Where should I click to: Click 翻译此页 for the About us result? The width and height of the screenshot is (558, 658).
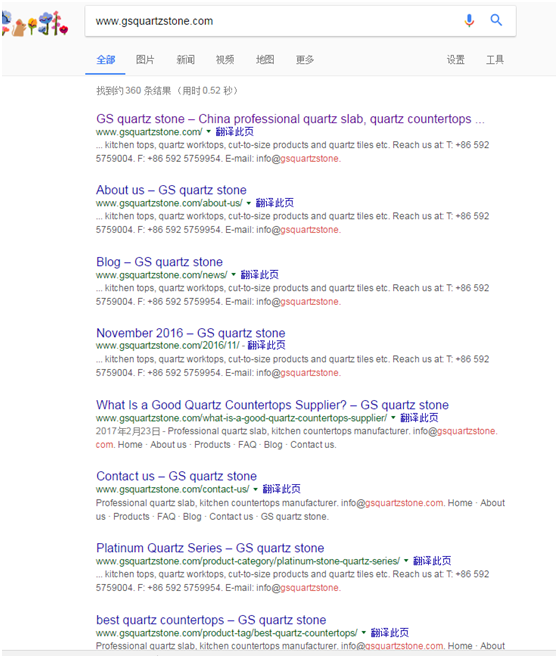[x=274, y=203]
